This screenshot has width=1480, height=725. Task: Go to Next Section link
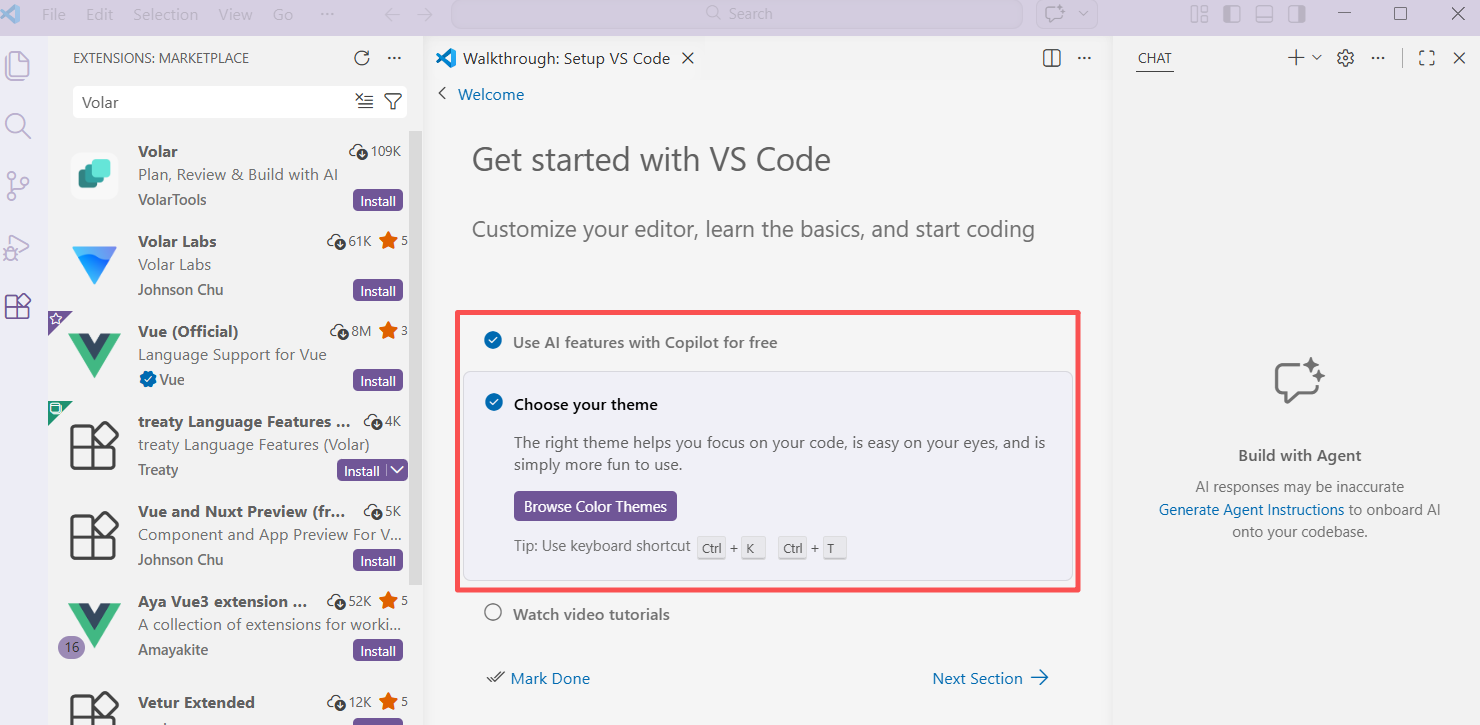pos(990,678)
